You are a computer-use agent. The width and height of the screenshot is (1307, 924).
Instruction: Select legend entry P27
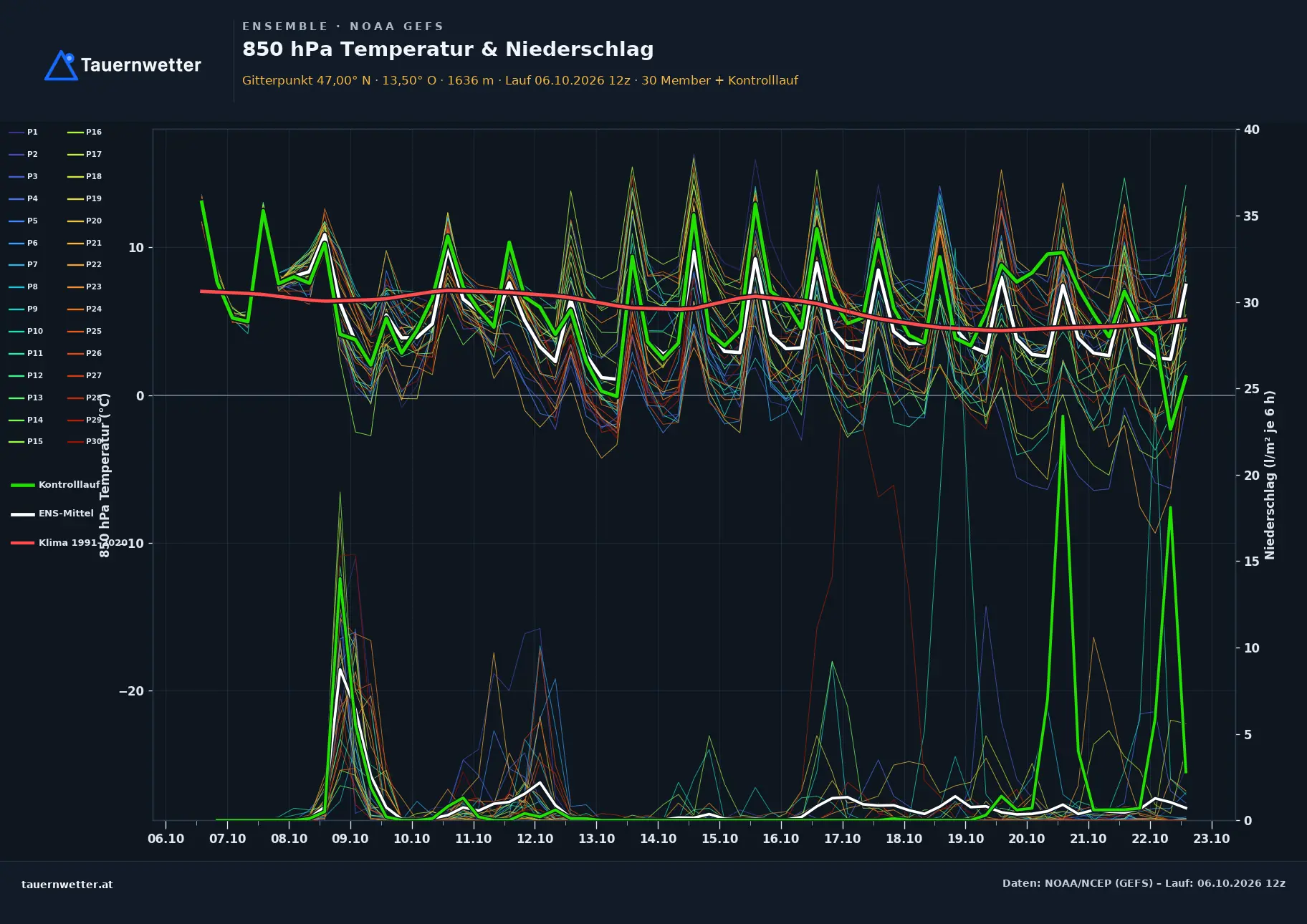click(85, 376)
